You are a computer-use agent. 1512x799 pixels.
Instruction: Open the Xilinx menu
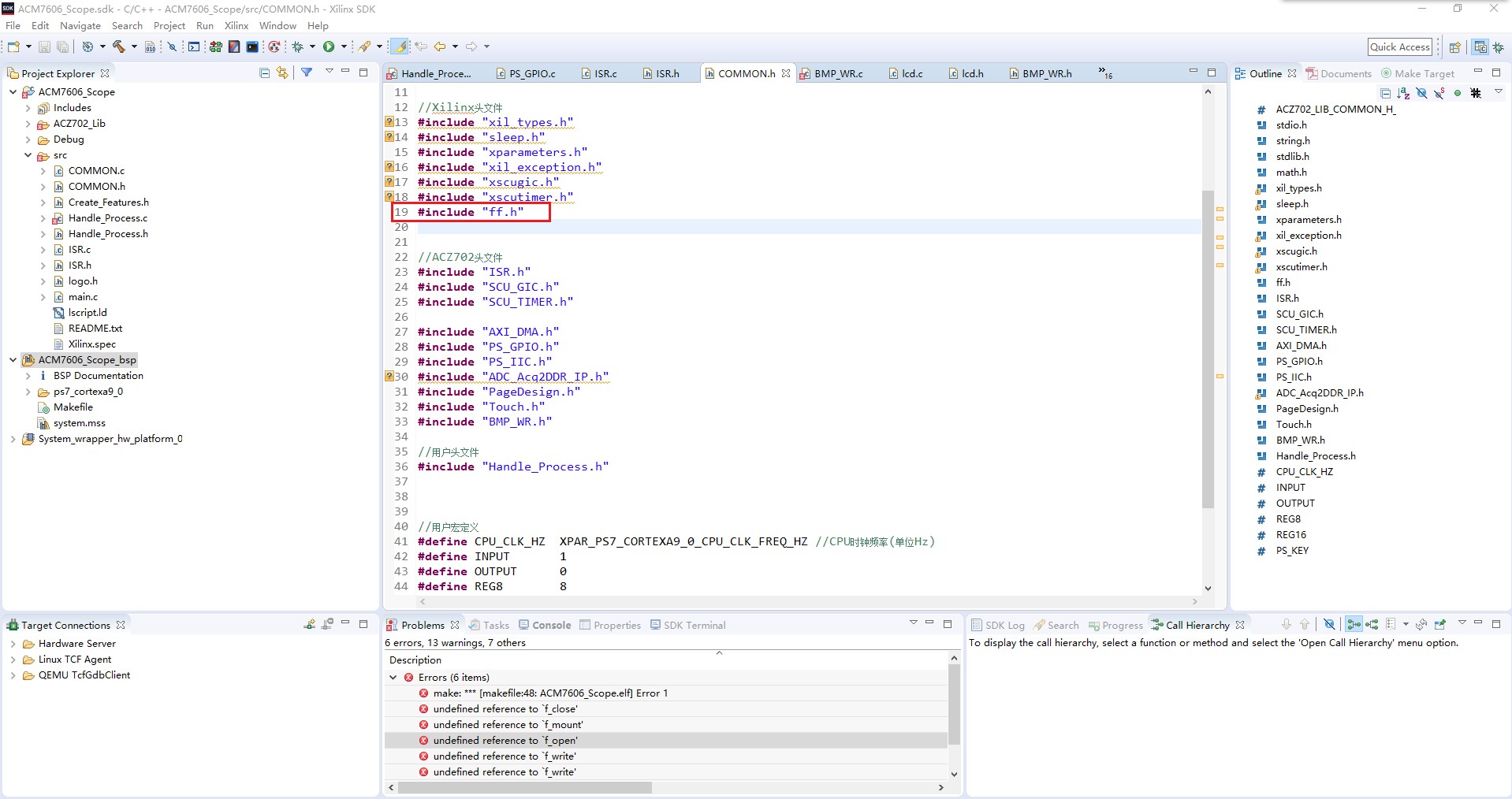236,25
